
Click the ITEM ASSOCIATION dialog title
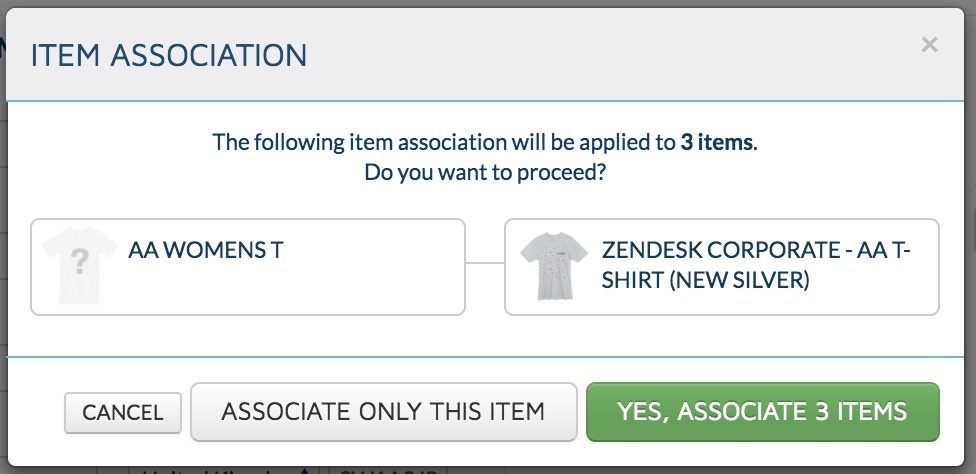click(169, 55)
